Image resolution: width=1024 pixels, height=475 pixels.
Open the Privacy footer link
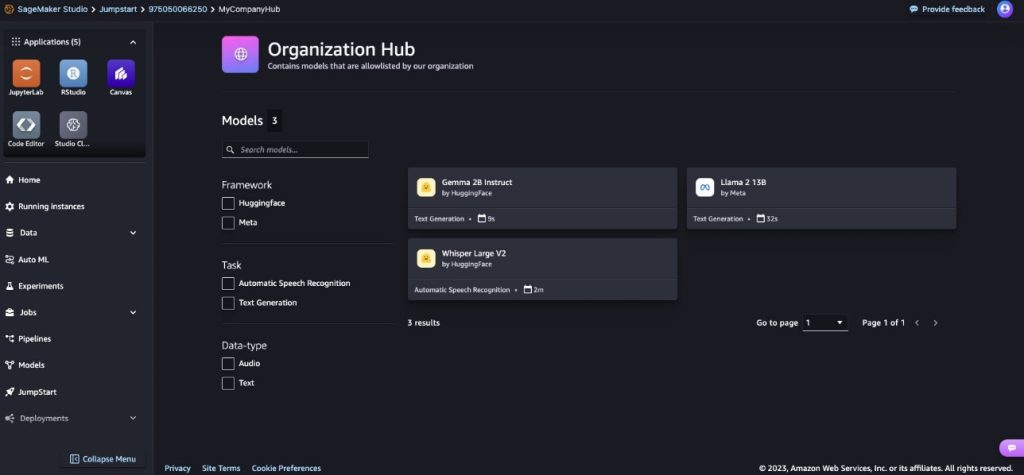point(178,468)
